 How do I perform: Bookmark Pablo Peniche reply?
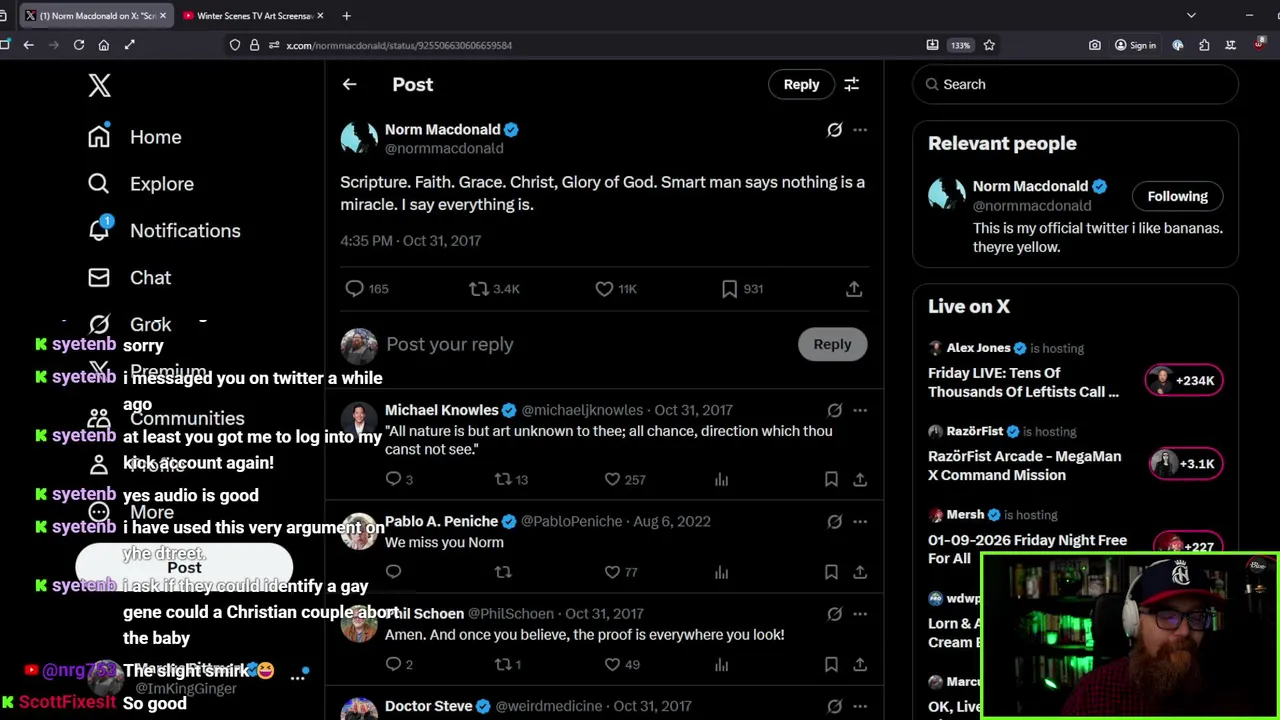(x=831, y=572)
